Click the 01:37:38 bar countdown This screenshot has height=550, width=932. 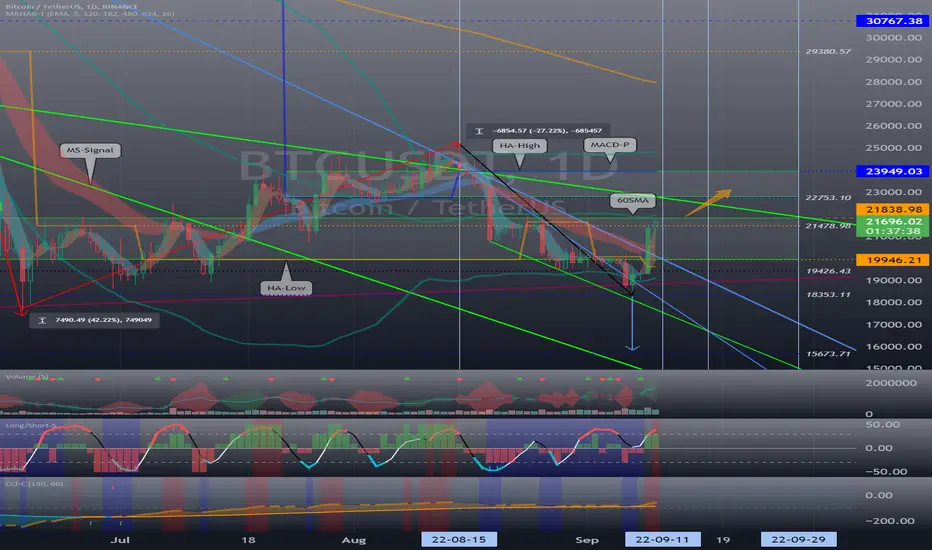(x=893, y=231)
